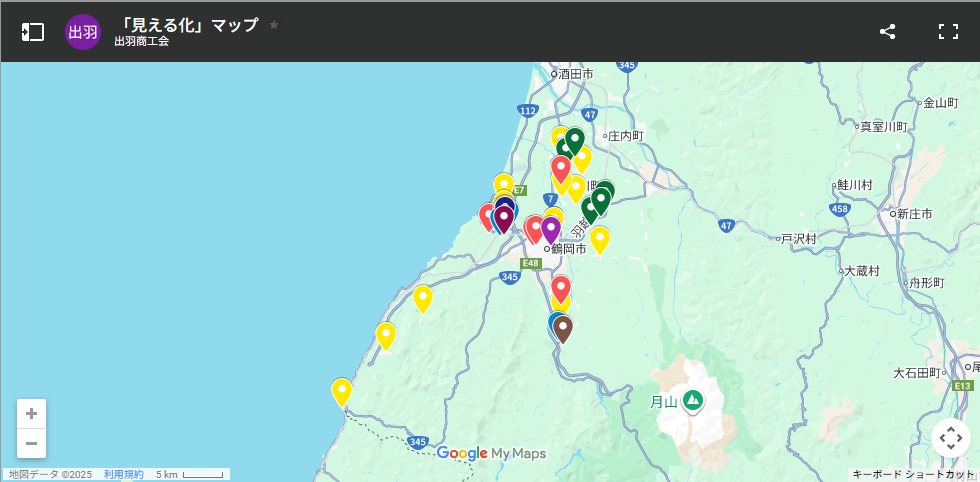Click the 月山 mountain marker icon
The height and width of the screenshot is (482, 980).
pyautogui.click(x=692, y=402)
